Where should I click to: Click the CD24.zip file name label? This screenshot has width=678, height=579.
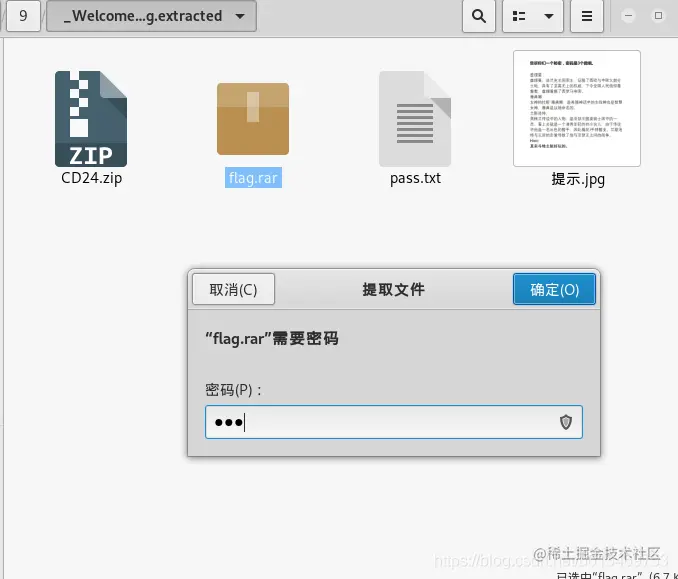click(x=92, y=178)
